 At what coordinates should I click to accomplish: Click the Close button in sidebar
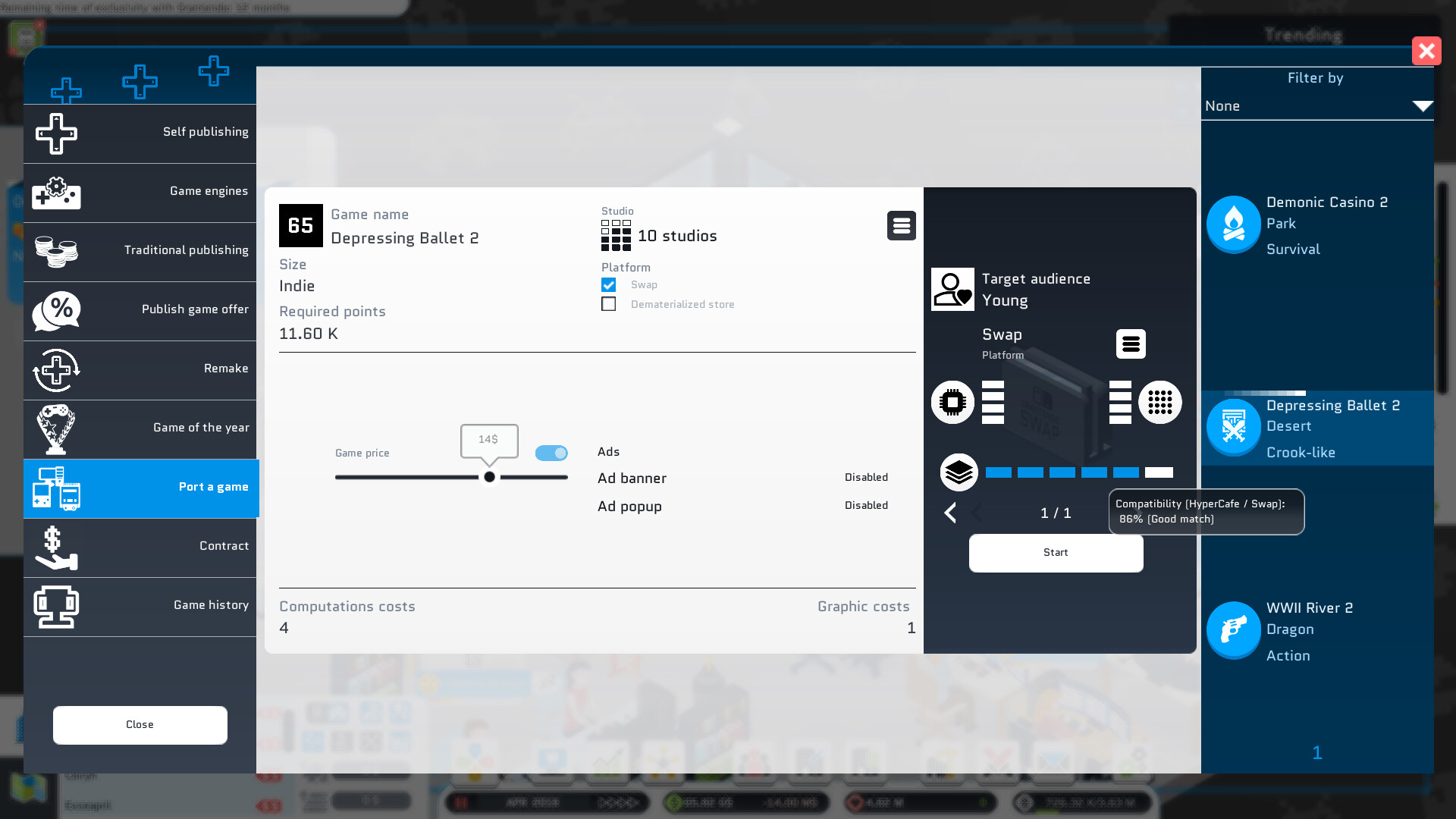click(140, 725)
